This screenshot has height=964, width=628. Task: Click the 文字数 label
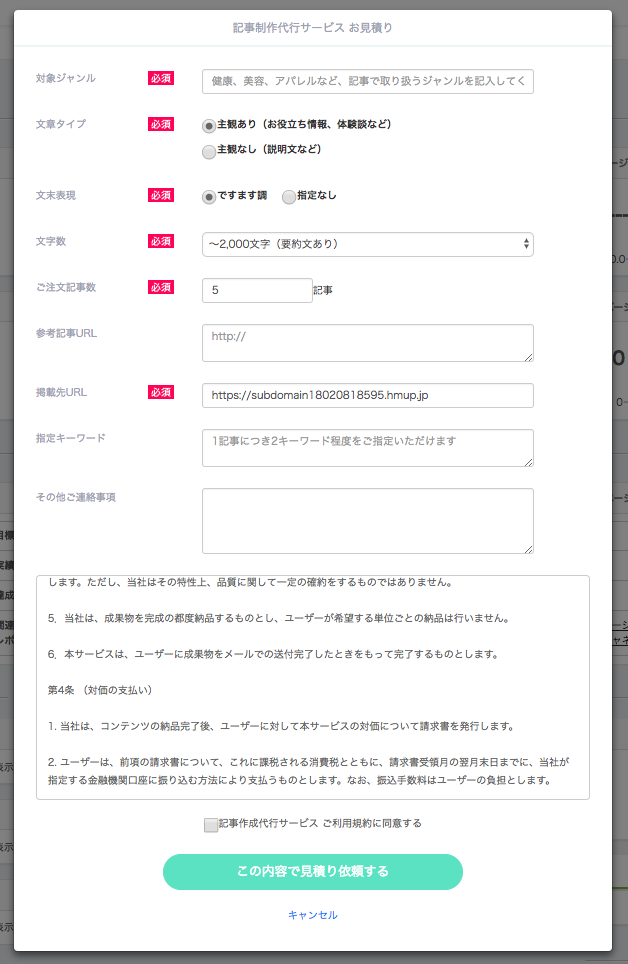coord(51,241)
